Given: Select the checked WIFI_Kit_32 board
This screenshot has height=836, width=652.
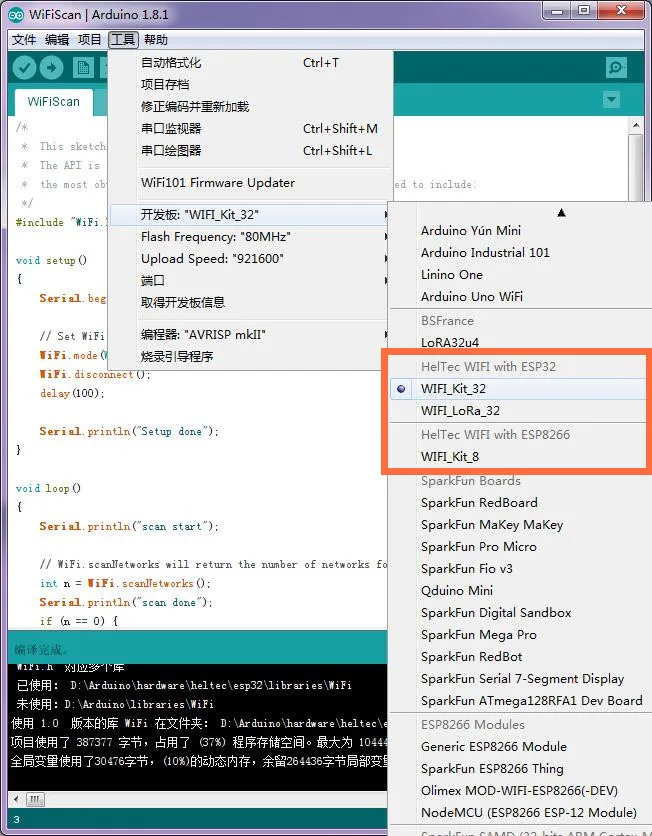Looking at the screenshot, I should [x=520, y=389].
